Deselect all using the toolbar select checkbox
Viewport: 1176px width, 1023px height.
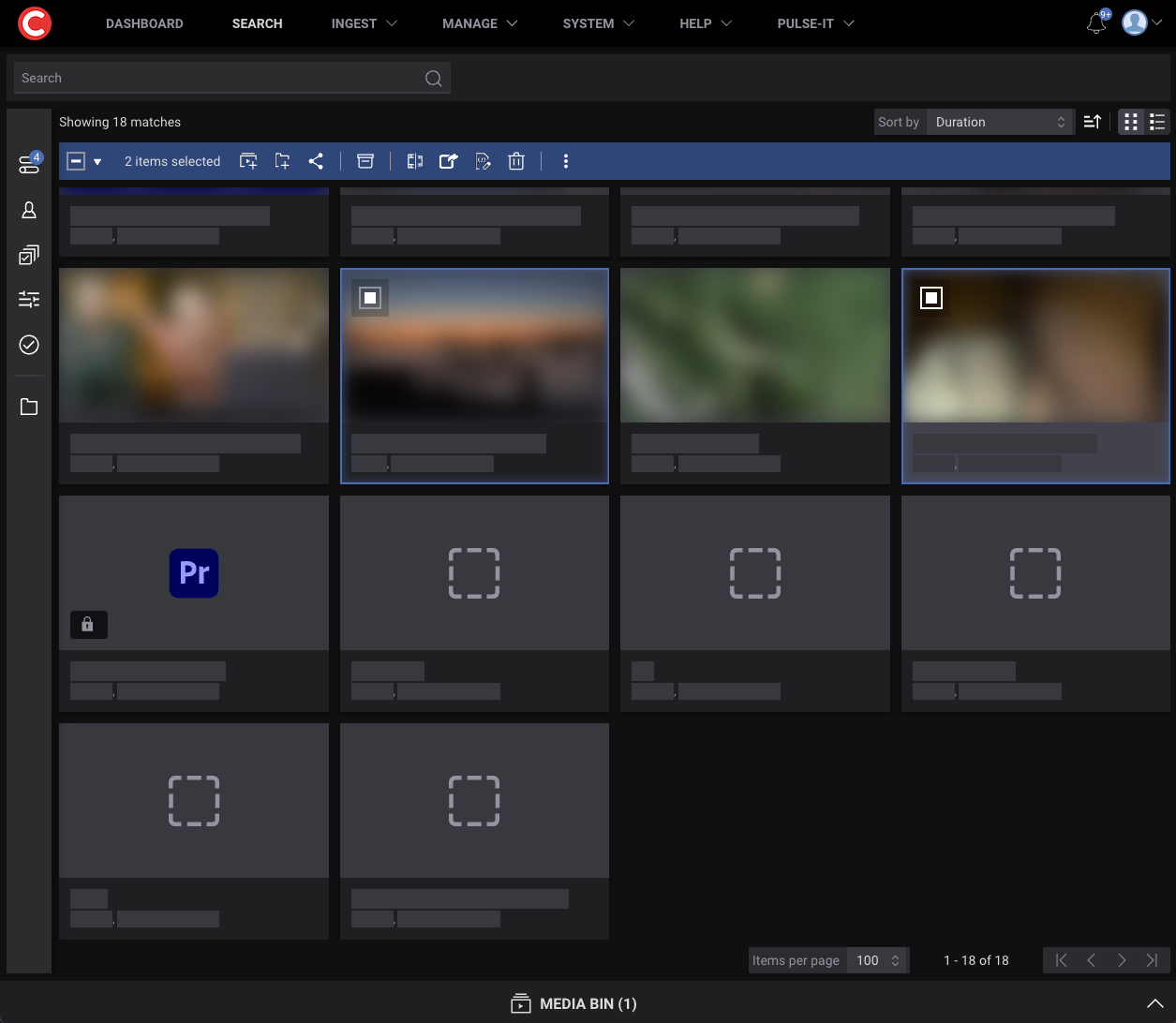coord(77,161)
